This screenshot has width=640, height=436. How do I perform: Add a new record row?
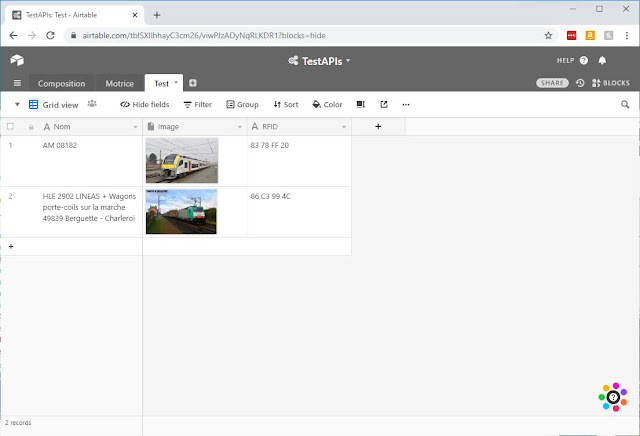11,246
